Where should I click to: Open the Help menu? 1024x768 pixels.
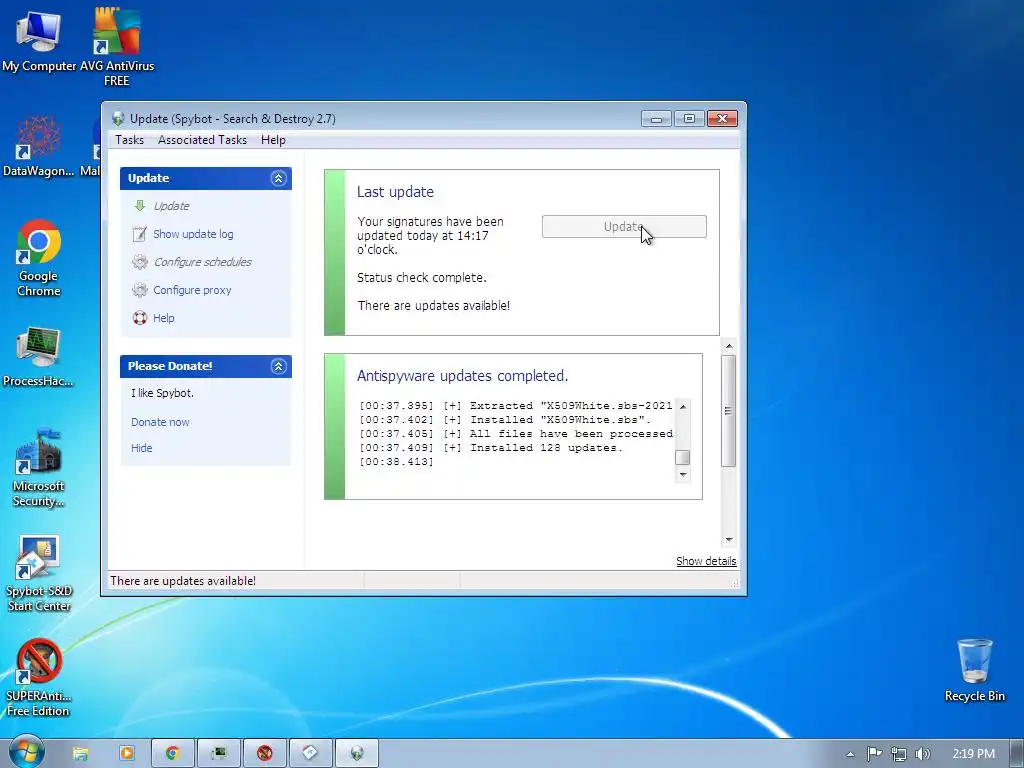(x=273, y=140)
